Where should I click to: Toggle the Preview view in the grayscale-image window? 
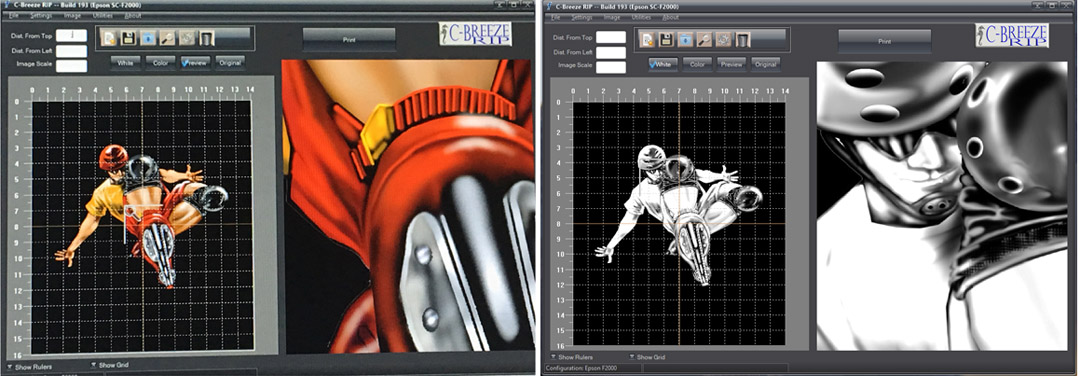click(x=731, y=64)
